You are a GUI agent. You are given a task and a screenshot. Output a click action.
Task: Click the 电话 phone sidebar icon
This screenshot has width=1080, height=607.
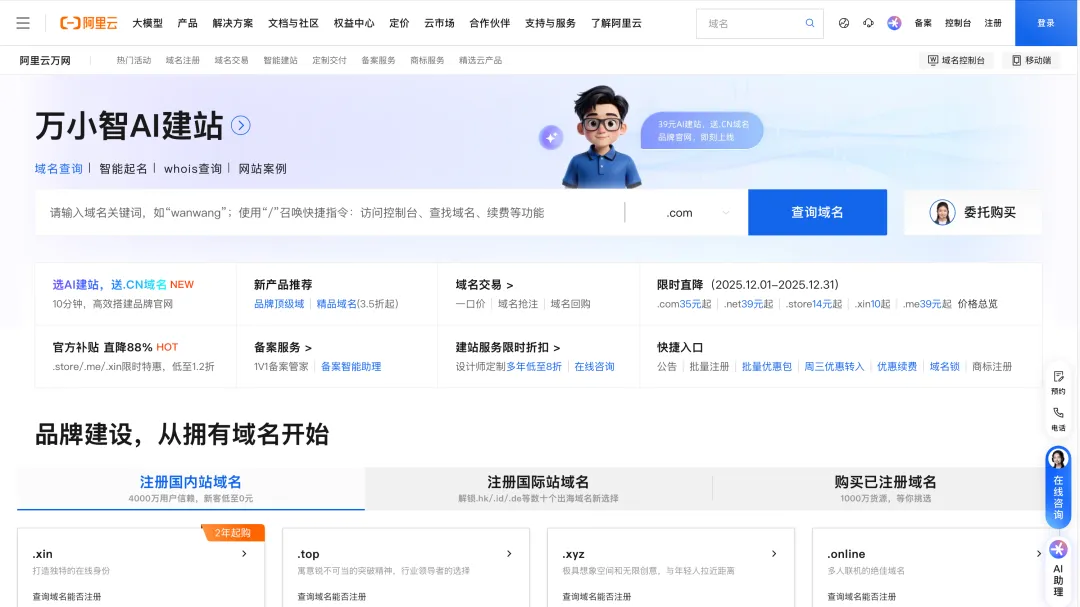[1059, 419]
